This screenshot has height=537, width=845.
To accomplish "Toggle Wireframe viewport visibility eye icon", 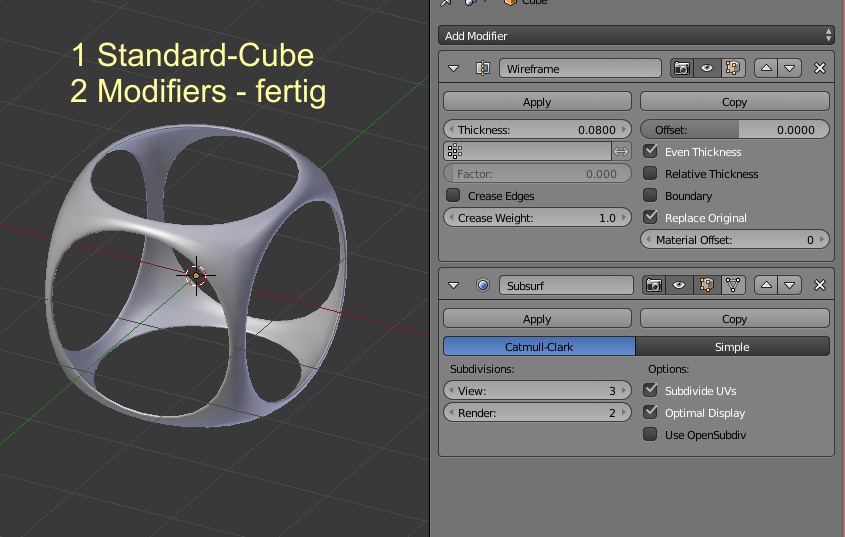I will coord(707,68).
